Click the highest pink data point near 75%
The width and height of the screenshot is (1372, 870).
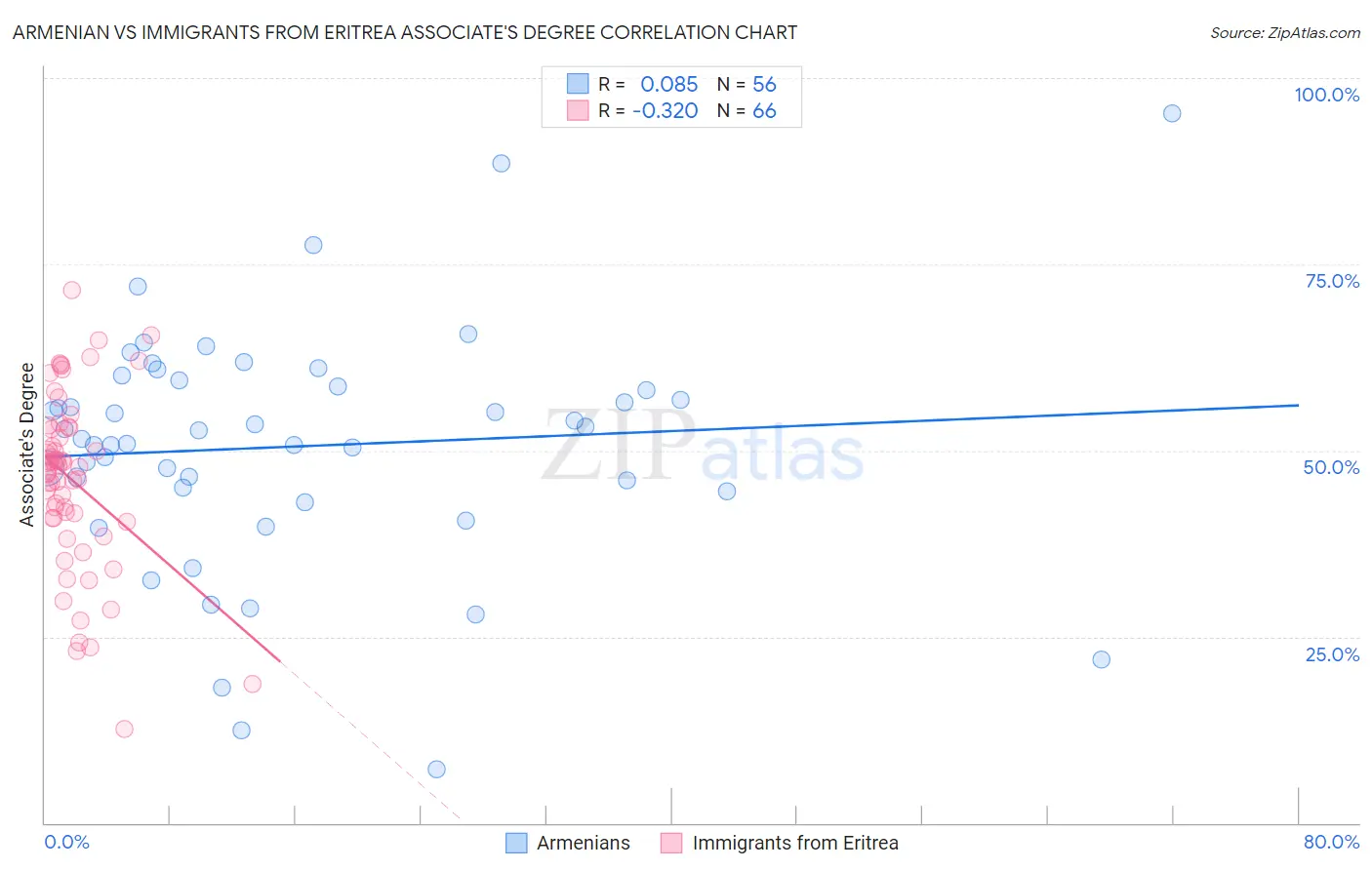[71, 290]
